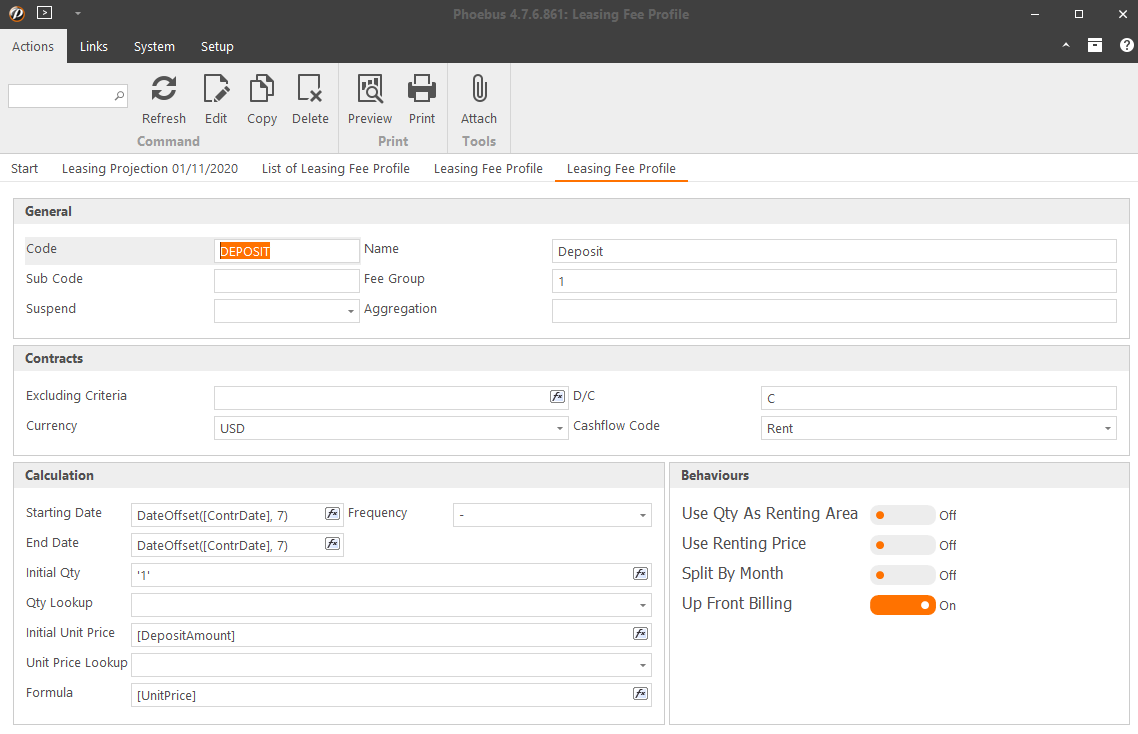This screenshot has height=734, width=1138.
Task: Toggle Split By Month switch
Action: (902, 575)
